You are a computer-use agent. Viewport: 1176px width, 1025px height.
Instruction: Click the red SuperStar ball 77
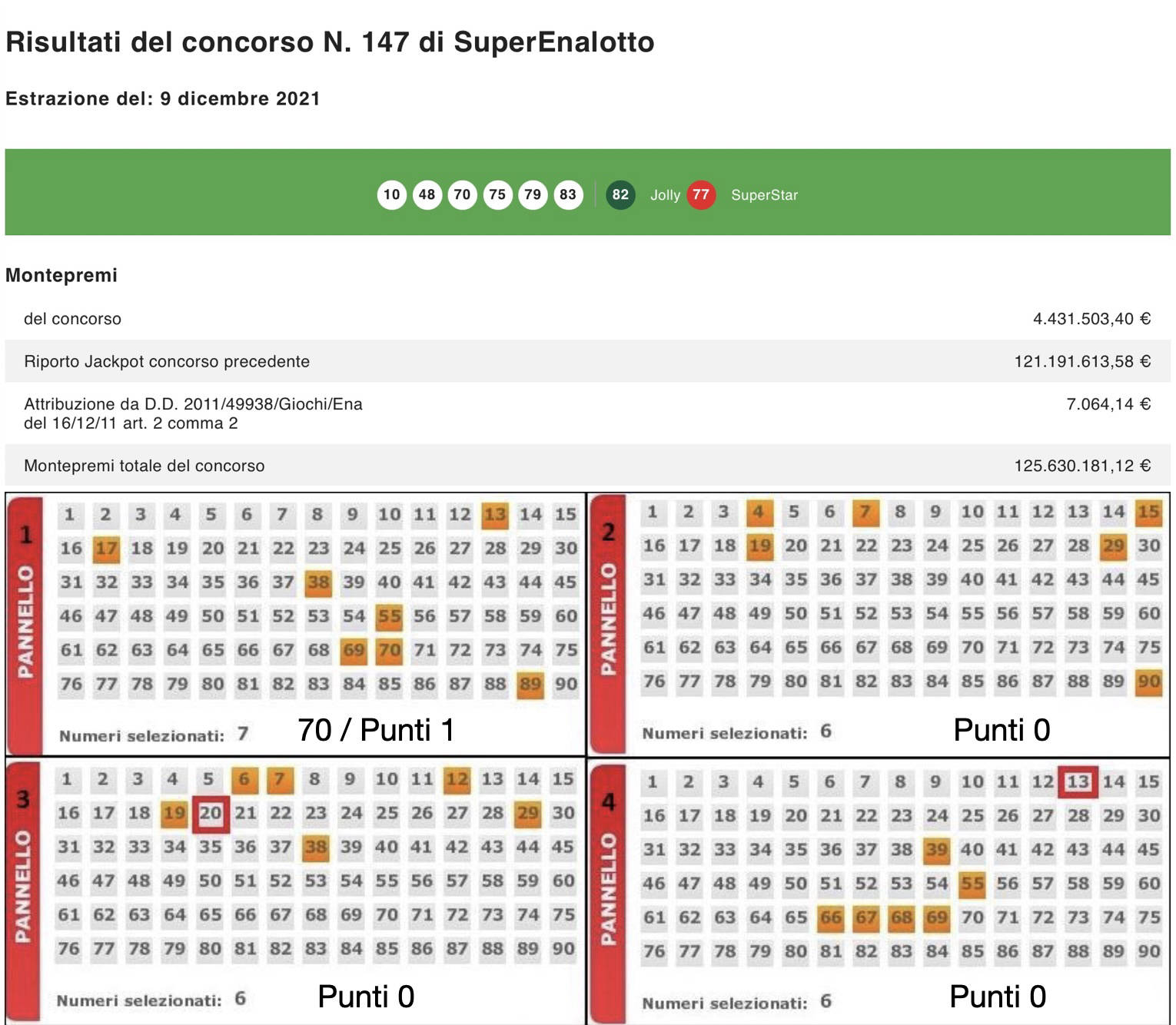pyautogui.click(x=700, y=194)
